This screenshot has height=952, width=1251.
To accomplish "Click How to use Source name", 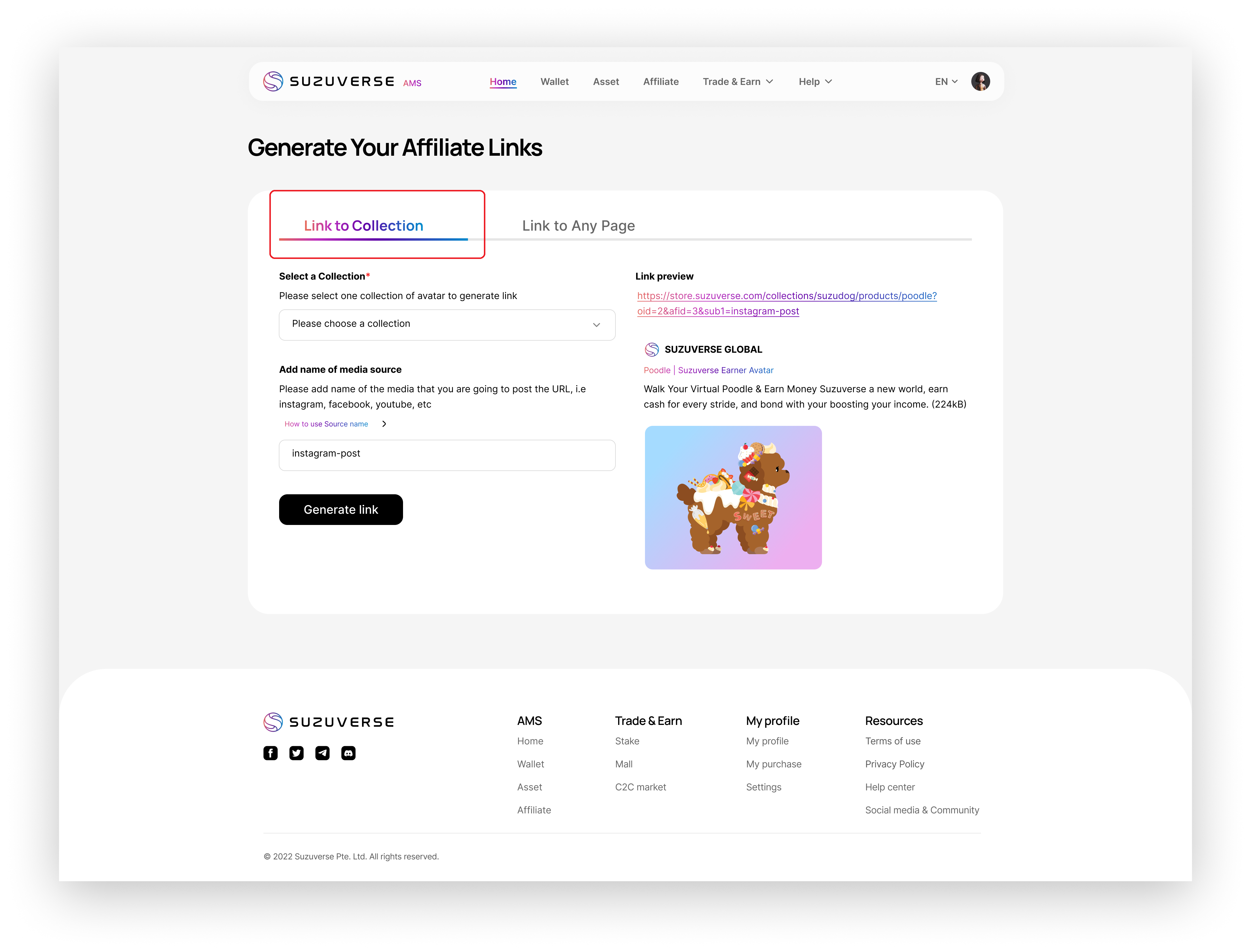I will click(x=327, y=423).
